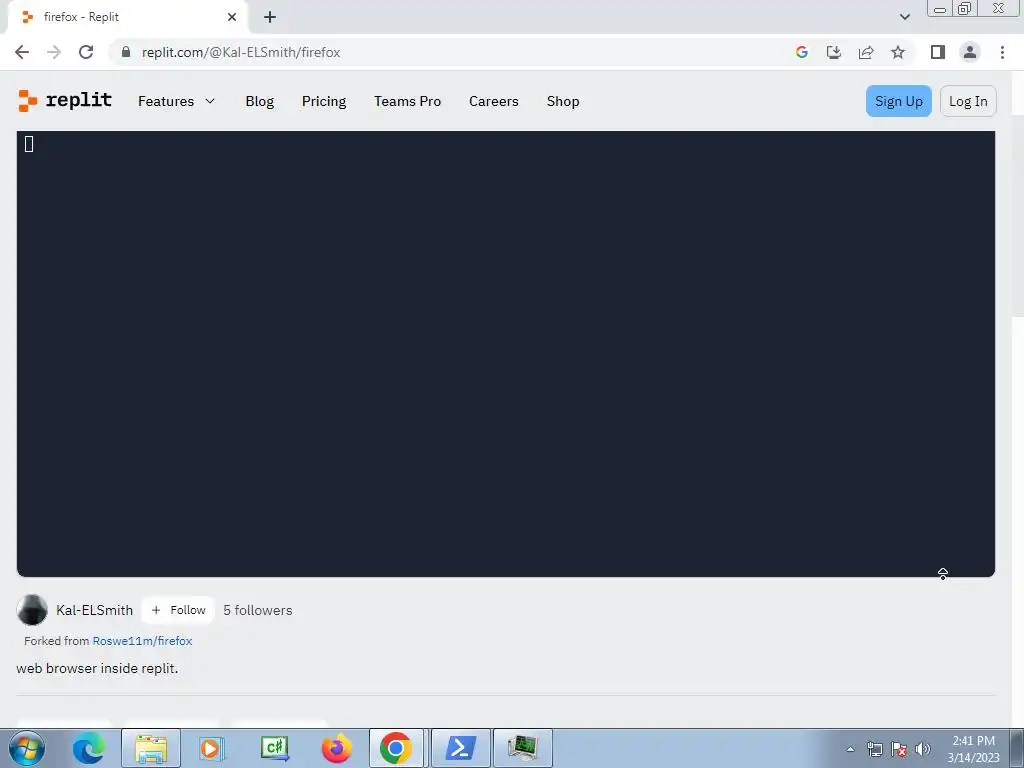Switch to Chrome taskbar button
The width and height of the screenshot is (1024, 768).
[396, 748]
